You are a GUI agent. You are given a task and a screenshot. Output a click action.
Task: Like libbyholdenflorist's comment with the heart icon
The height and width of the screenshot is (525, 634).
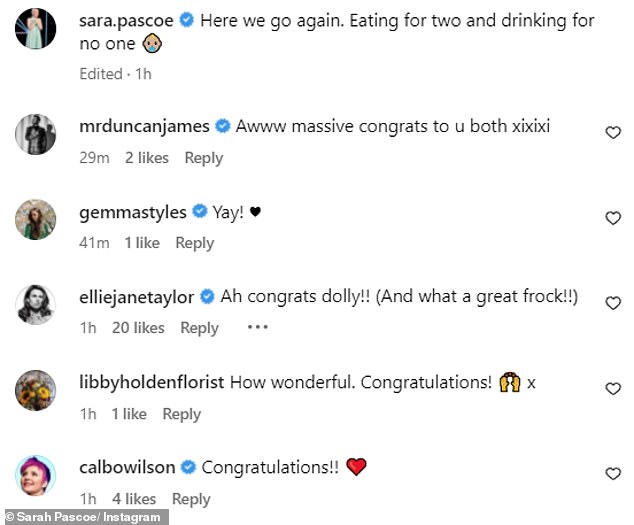613,389
